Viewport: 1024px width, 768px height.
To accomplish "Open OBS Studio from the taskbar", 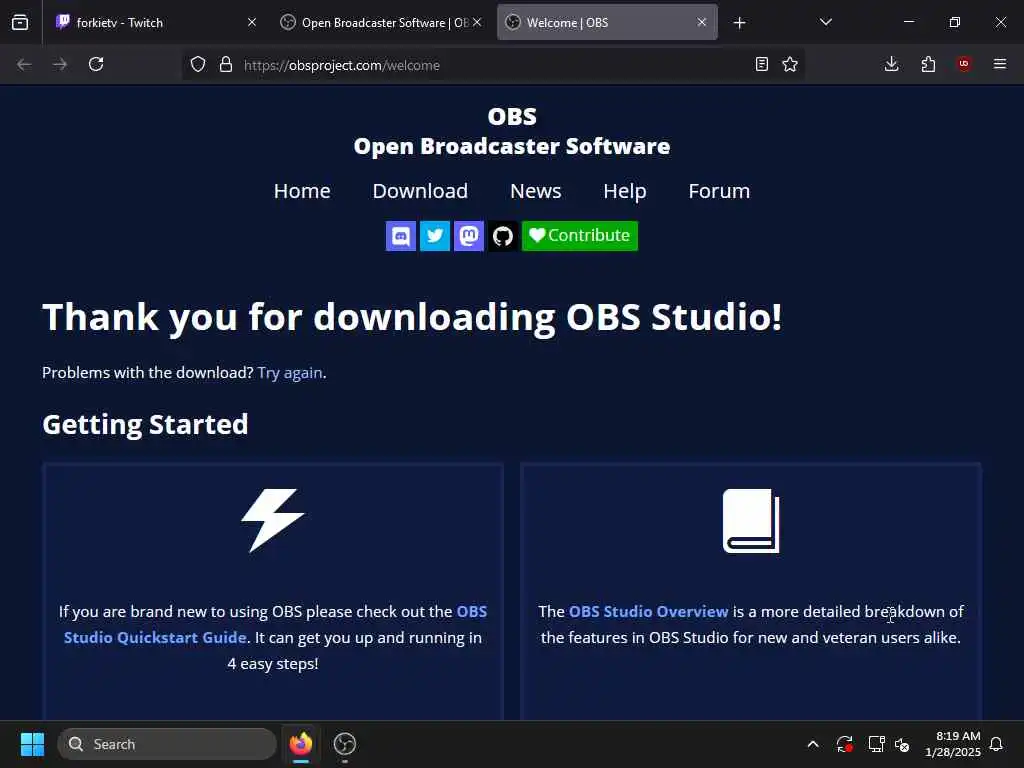I will [345, 744].
